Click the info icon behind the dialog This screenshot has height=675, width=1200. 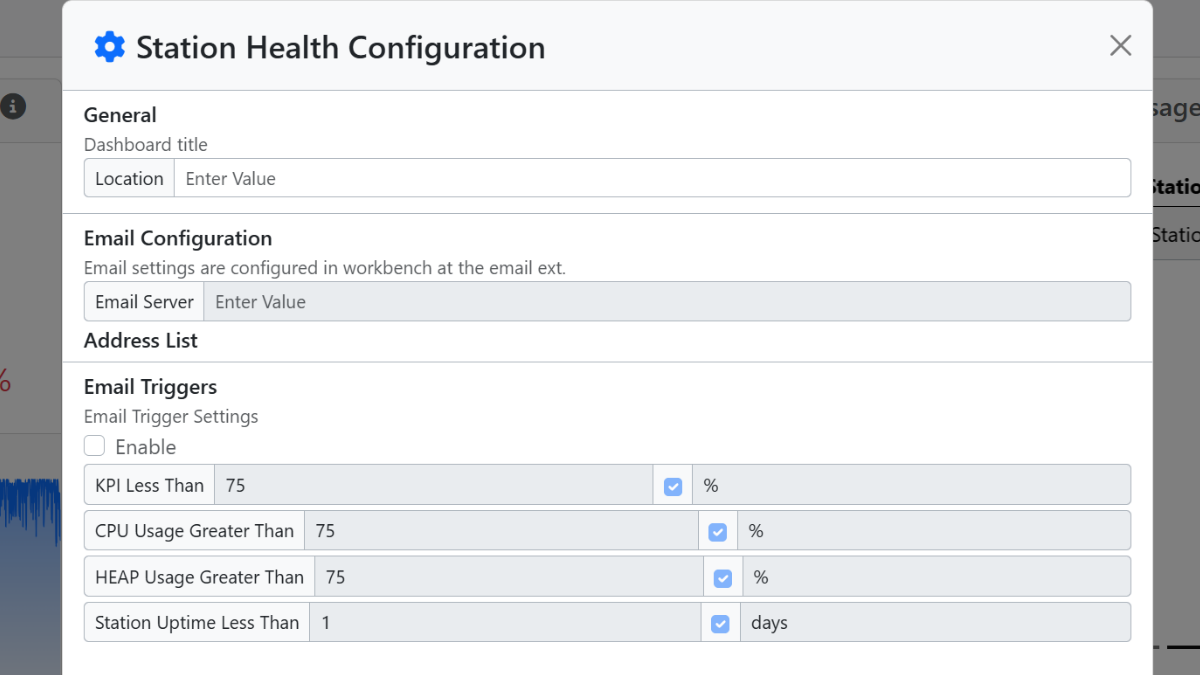point(13,106)
